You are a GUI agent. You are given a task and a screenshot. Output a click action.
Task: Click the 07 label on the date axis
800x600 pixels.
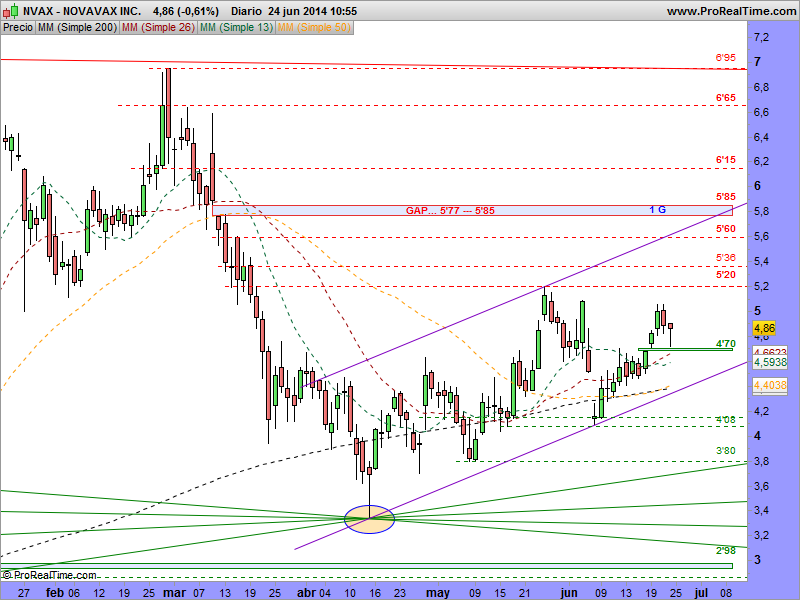(198, 593)
